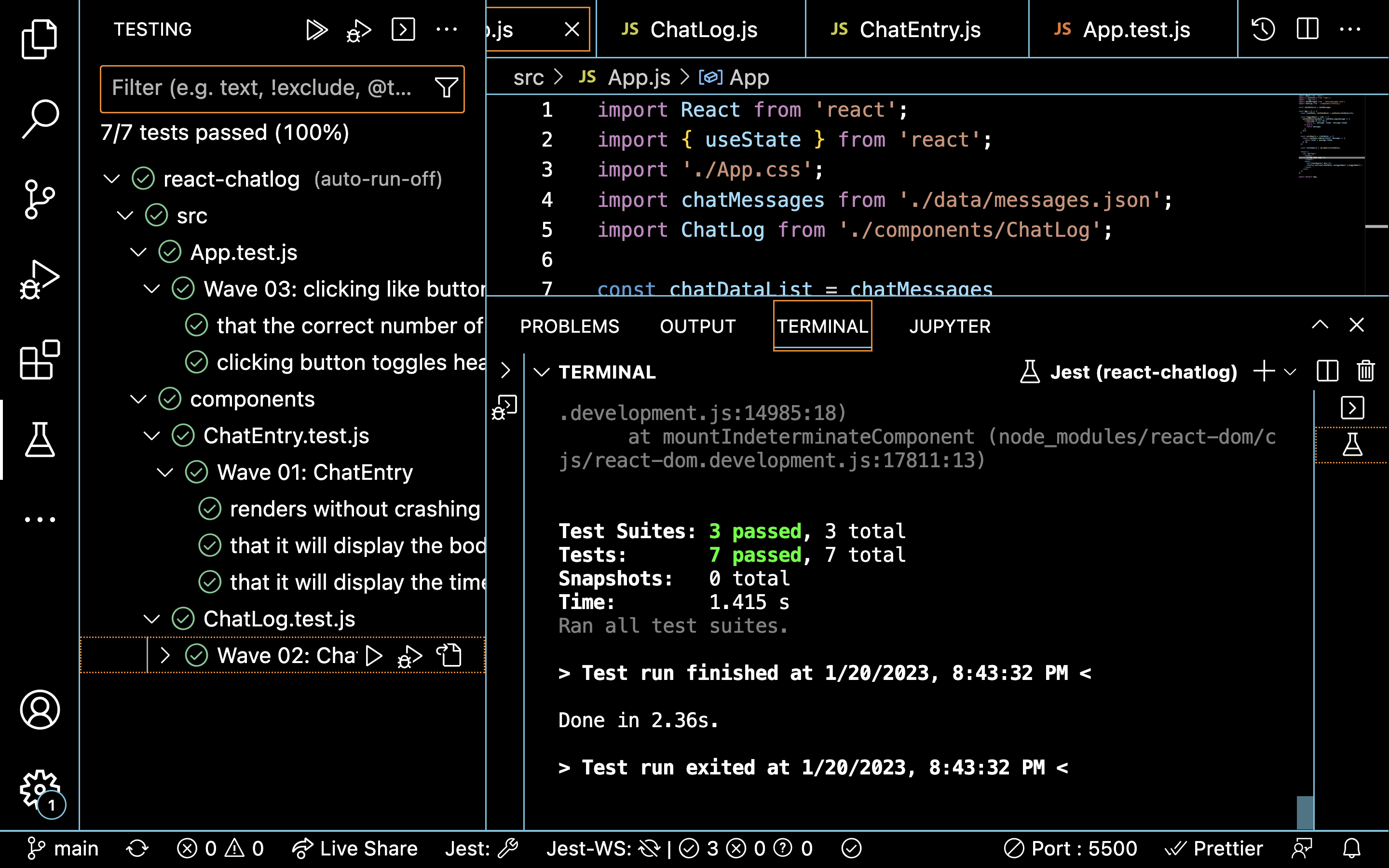Collapse the components folder tree
This screenshot has height=868, width=1389.
tap(138, 399)
